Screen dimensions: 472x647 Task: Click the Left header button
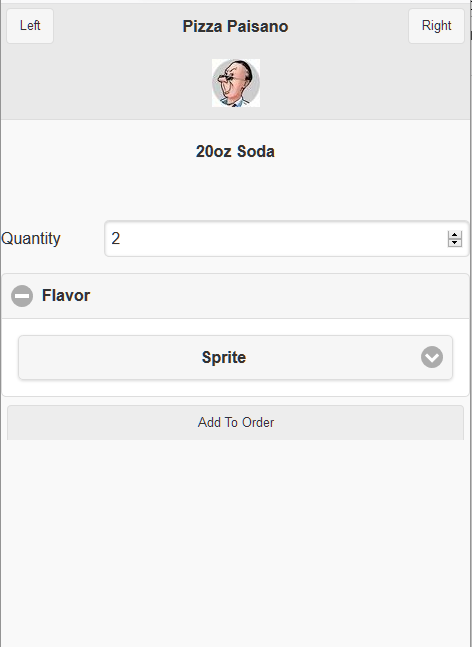(x=30, y=26)
